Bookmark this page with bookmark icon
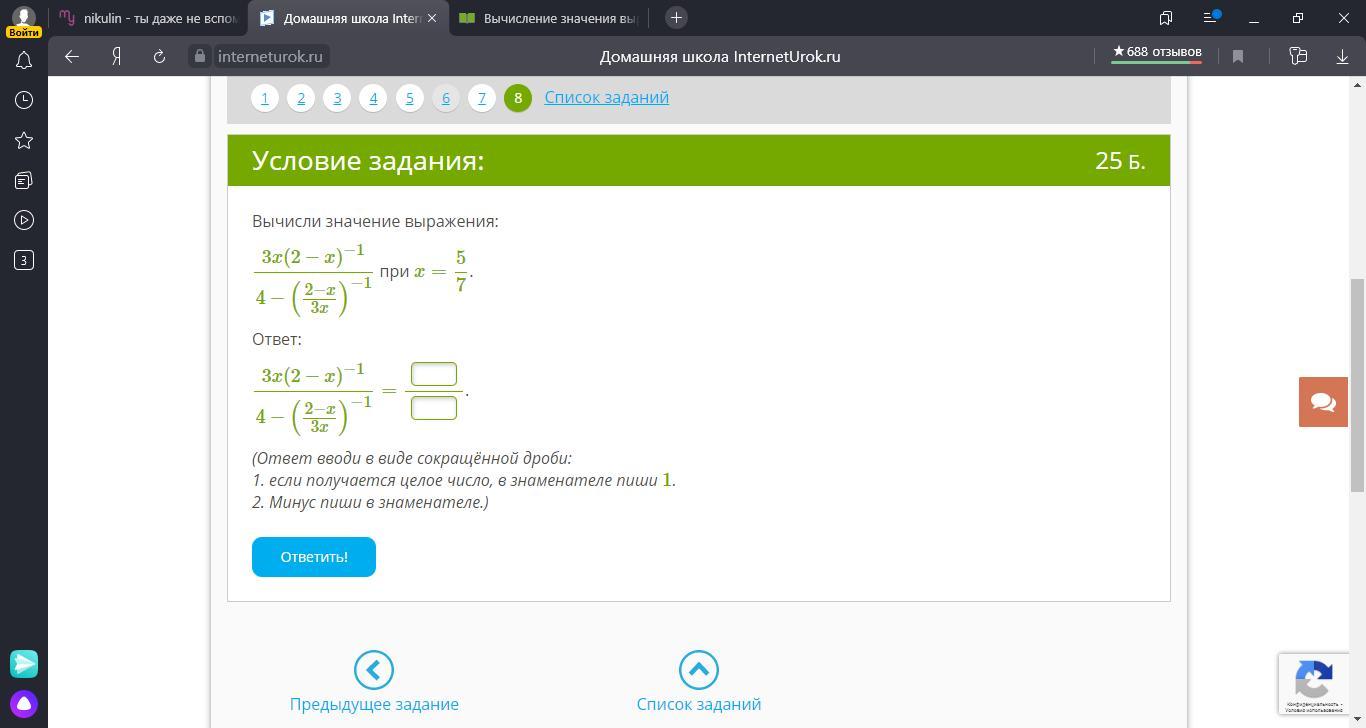 coord(1238,57)
